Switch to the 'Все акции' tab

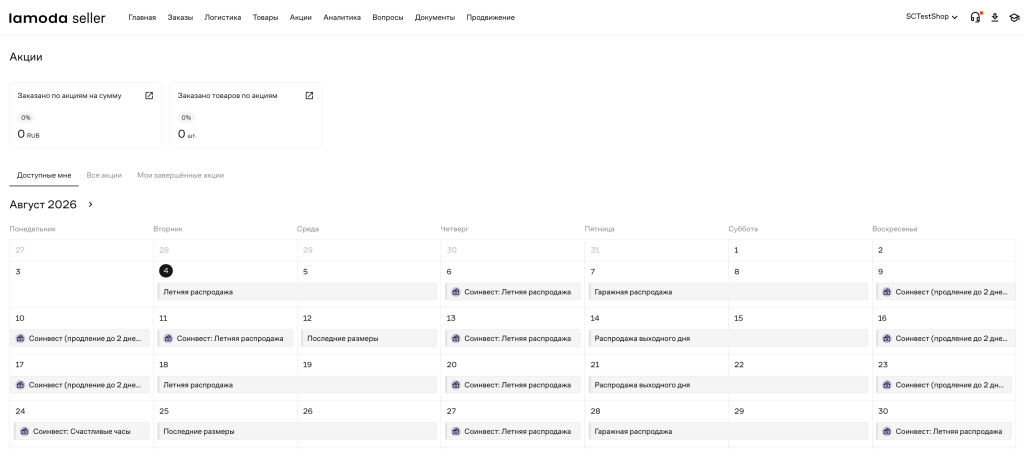click(104, 175)
